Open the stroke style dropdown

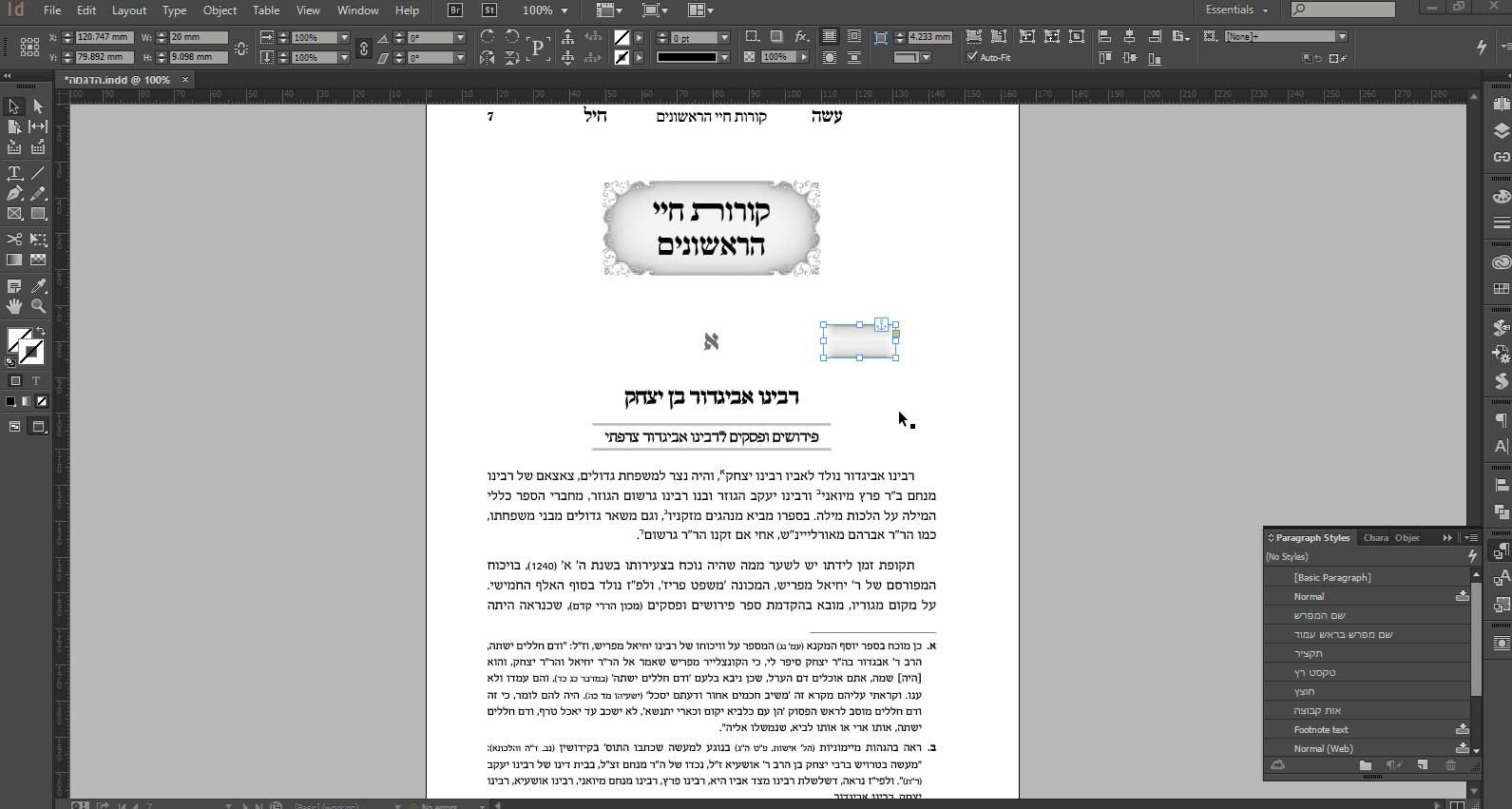pos(724,57)
